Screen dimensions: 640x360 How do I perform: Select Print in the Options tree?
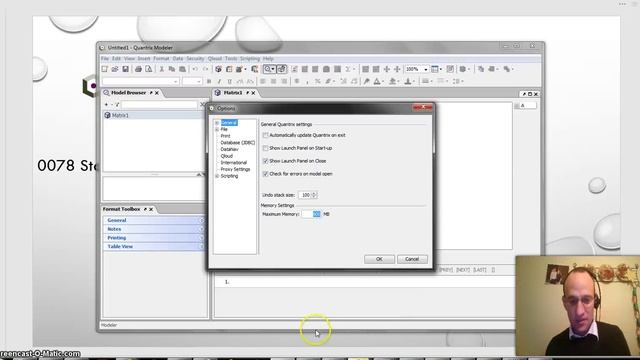click(x=225, y=136)
